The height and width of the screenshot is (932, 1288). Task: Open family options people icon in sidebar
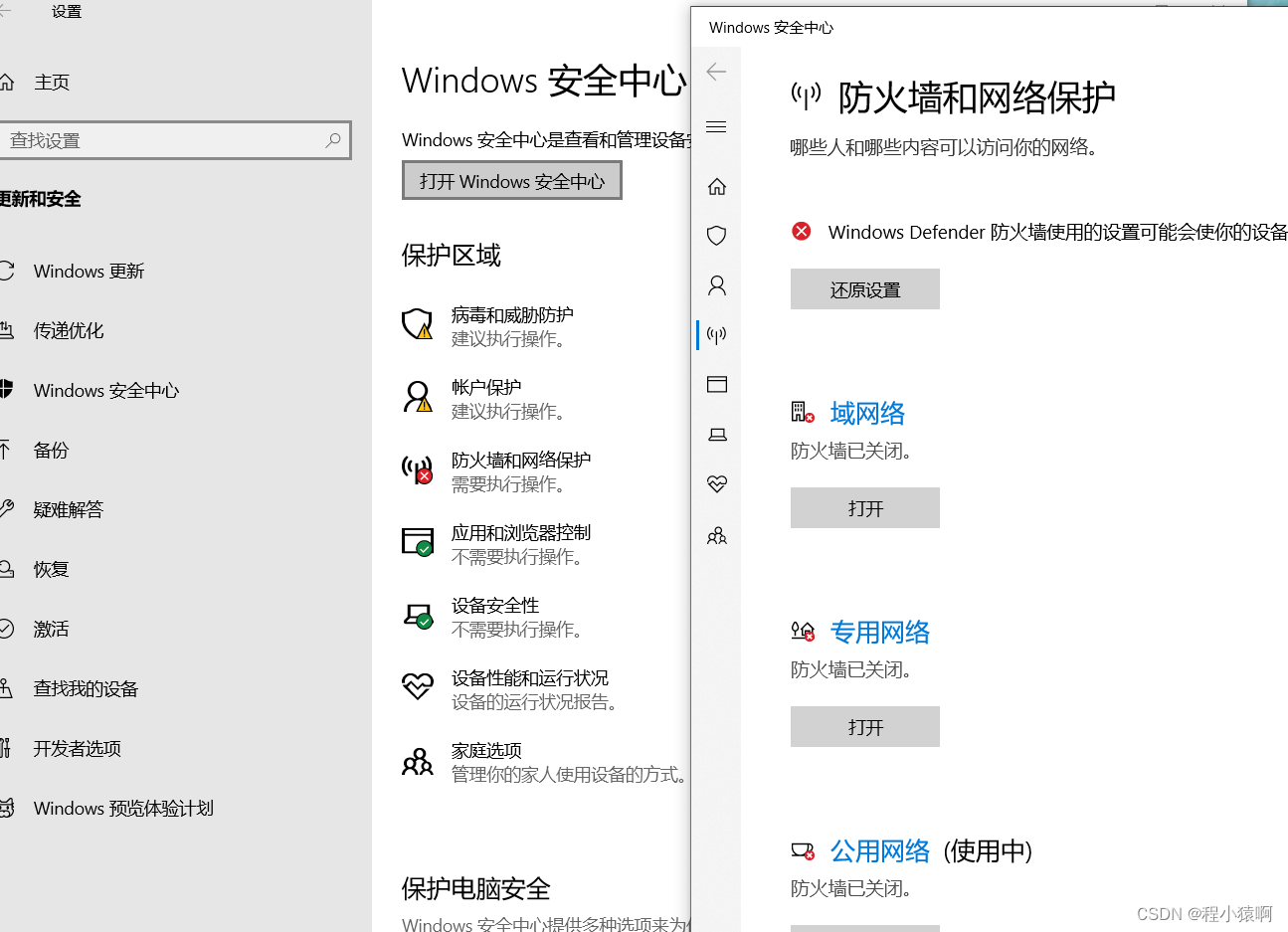tap(717, 536)
